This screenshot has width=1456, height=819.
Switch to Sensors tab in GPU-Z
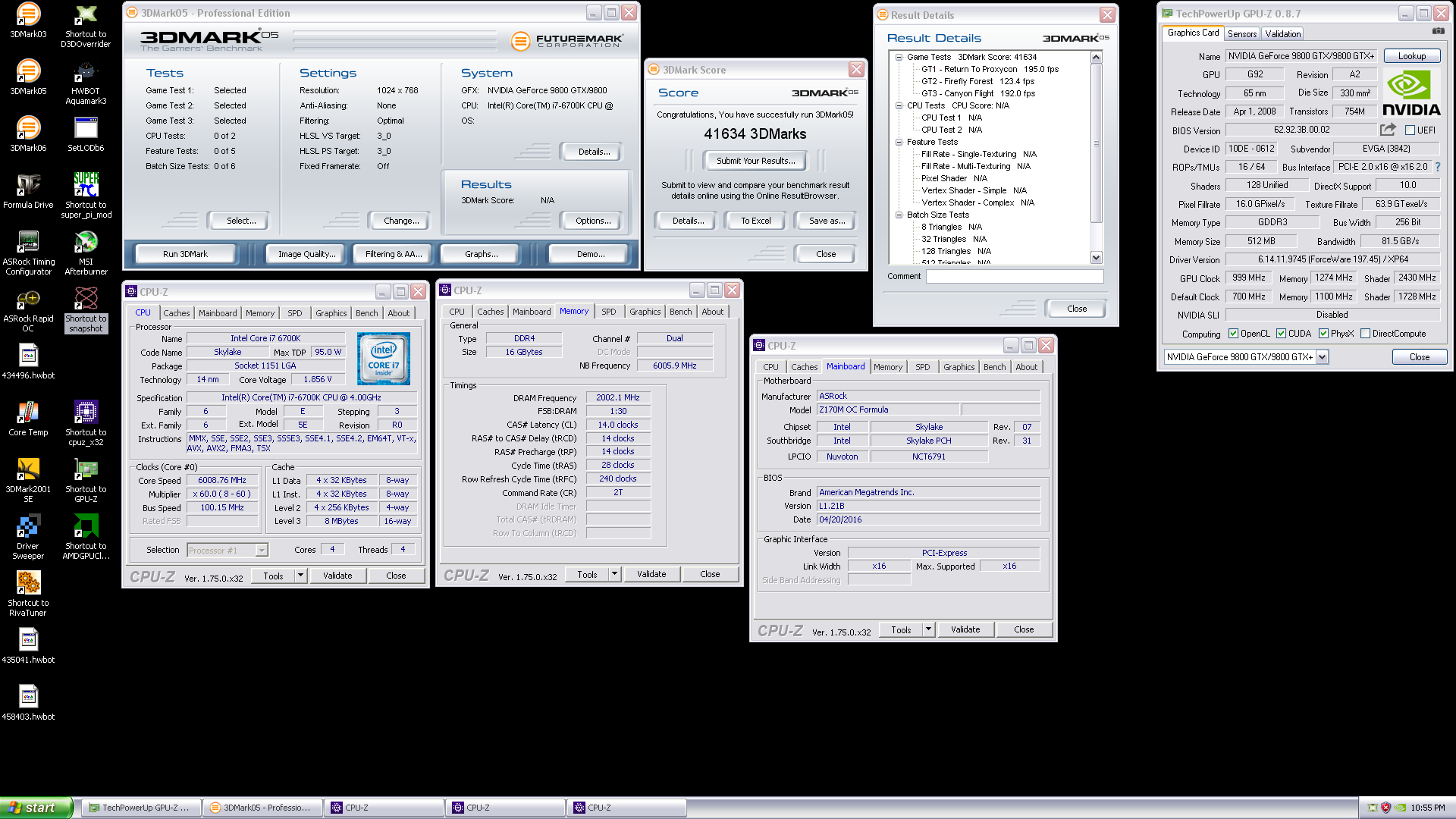tap(1242, 34)
